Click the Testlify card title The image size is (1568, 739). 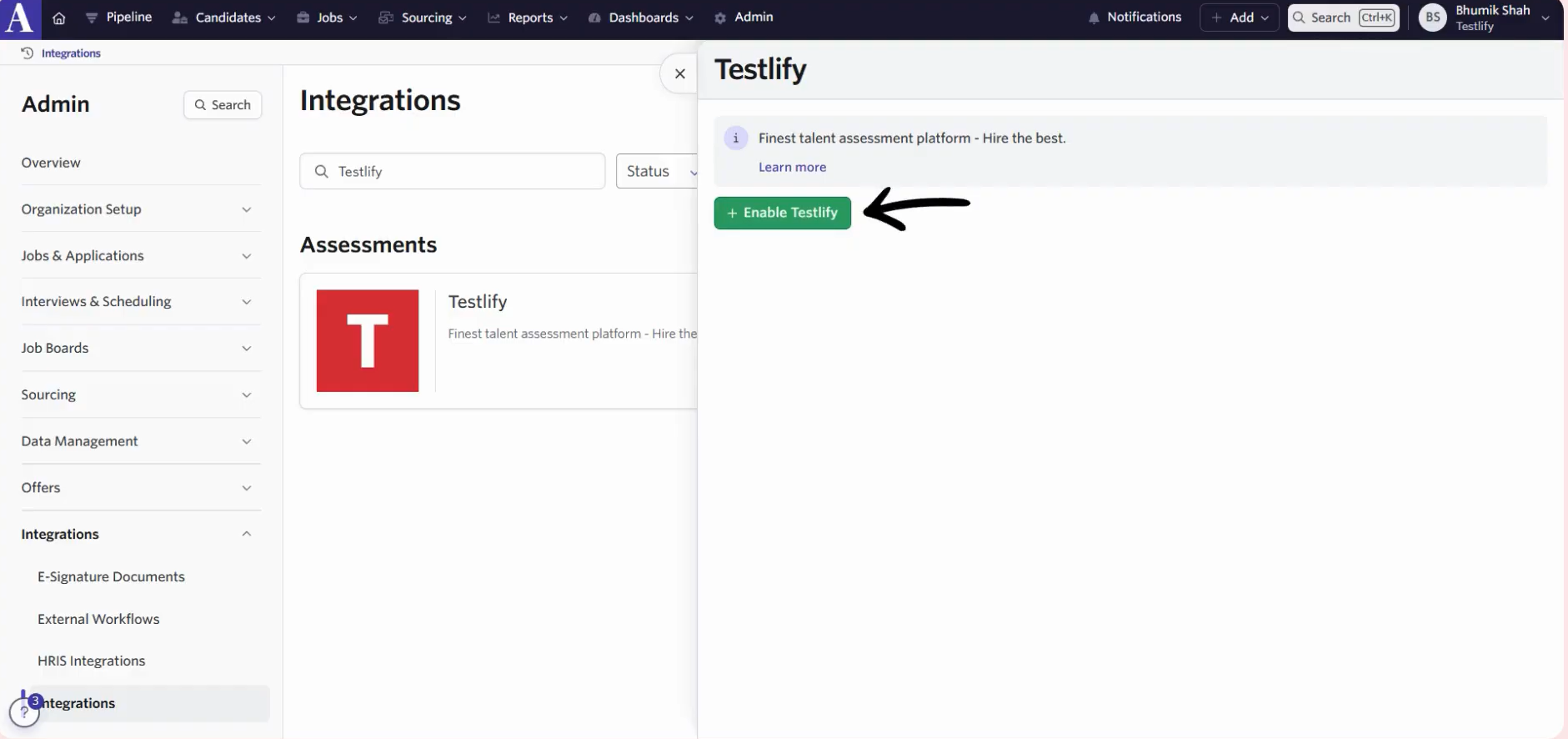click(x=478, y=302)
